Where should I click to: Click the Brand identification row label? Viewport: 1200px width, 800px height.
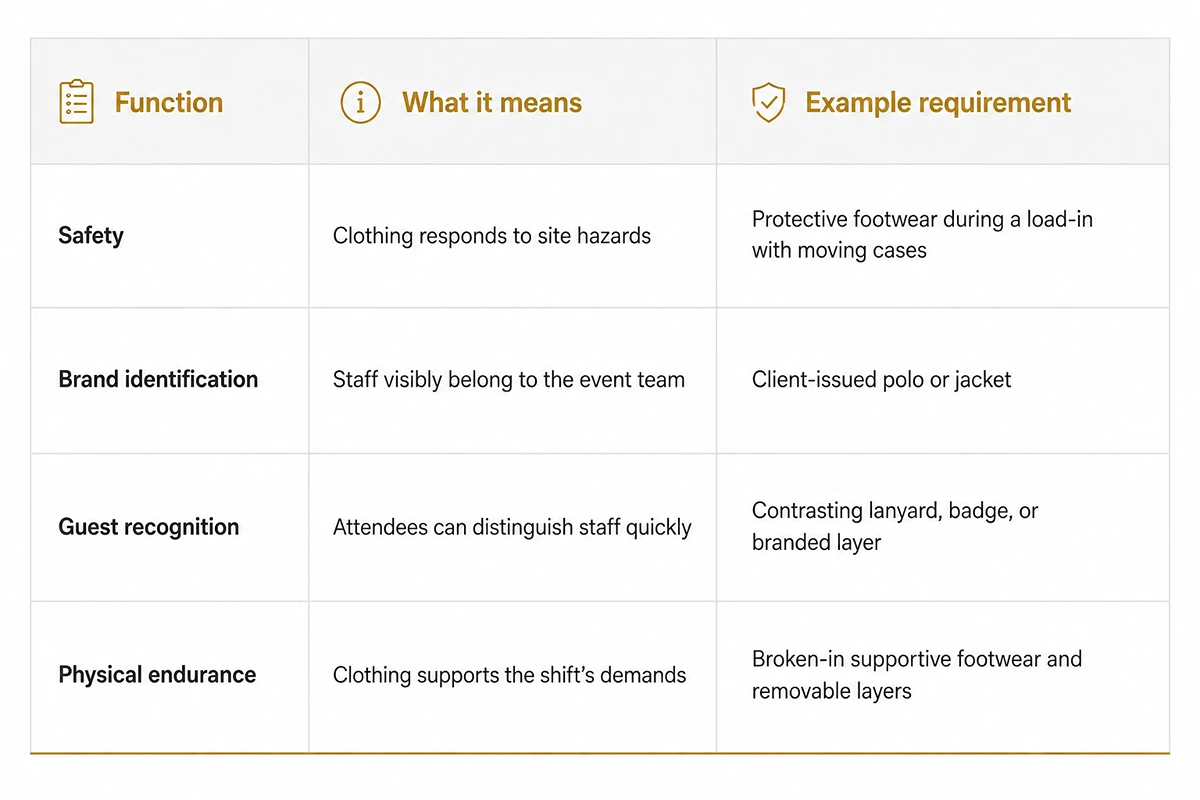point(158,379)
